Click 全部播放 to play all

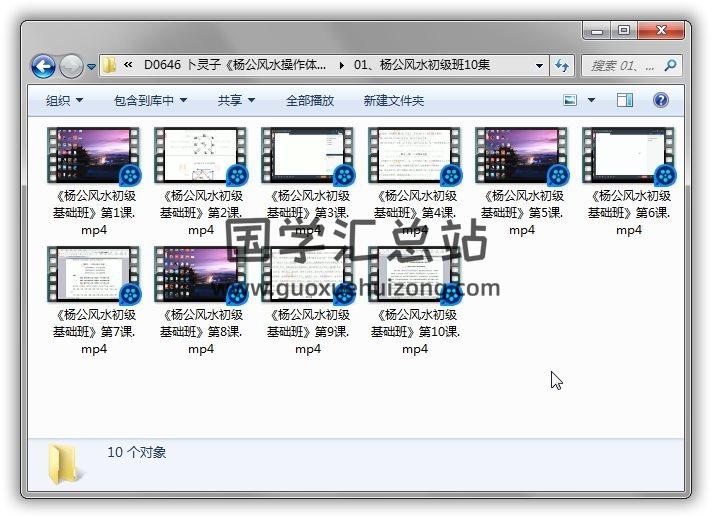click(x=310, y=100)
